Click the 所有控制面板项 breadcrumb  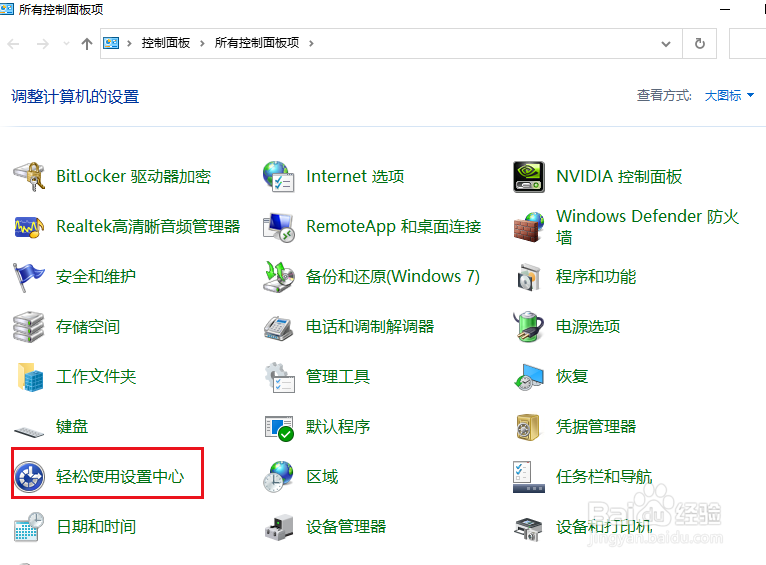(x=257, y=43)
